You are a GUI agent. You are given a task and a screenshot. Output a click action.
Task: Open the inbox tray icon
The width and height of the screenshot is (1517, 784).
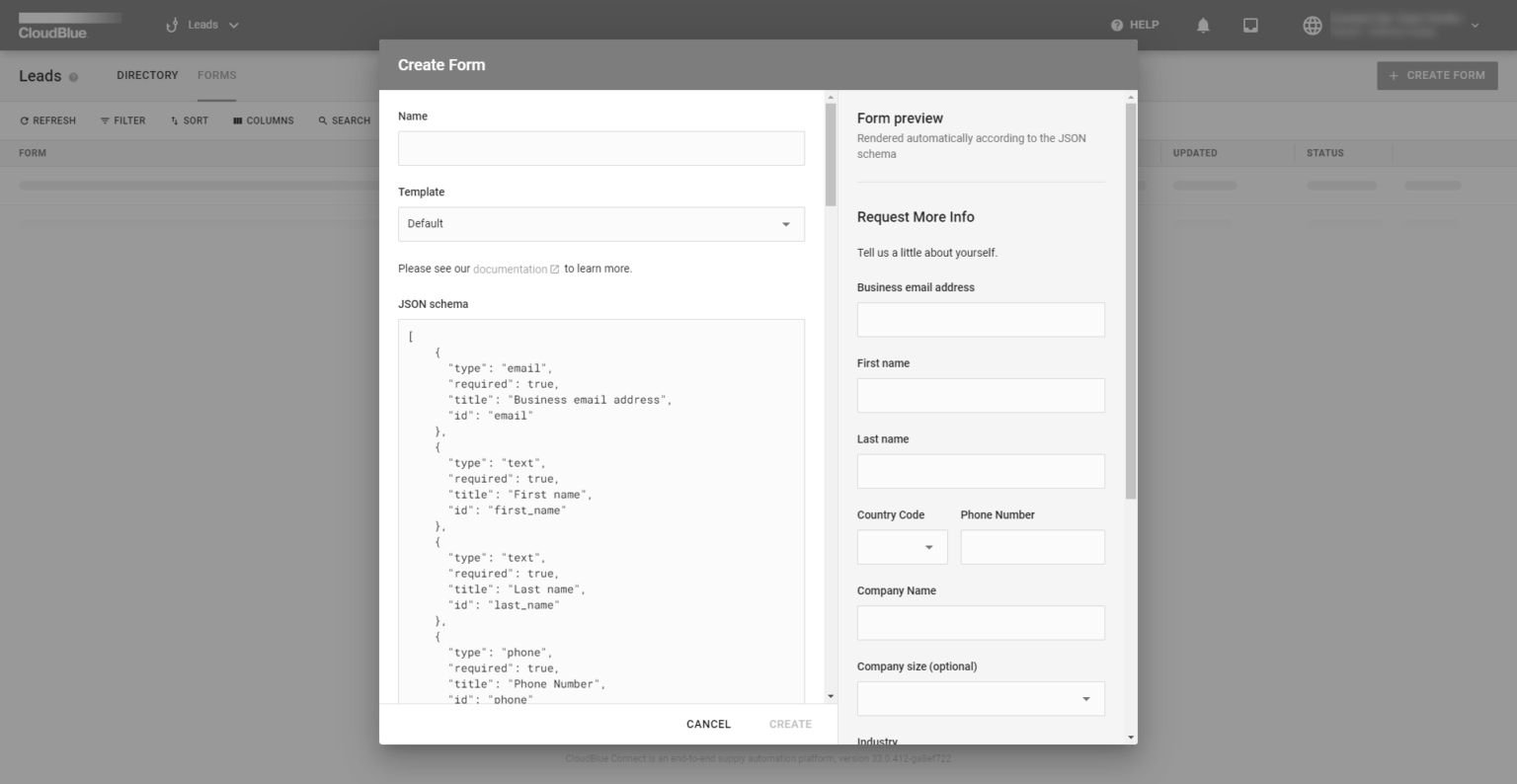click(x=1250, y=26)
